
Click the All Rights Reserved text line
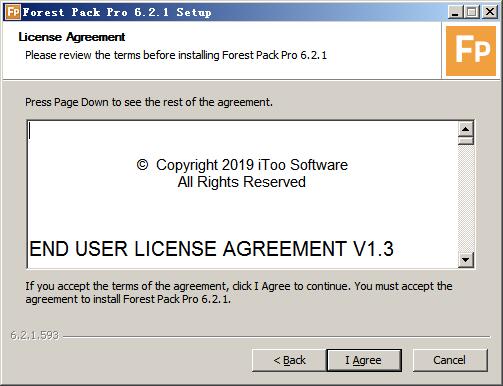pyautogui.click(x=242, y=182)
